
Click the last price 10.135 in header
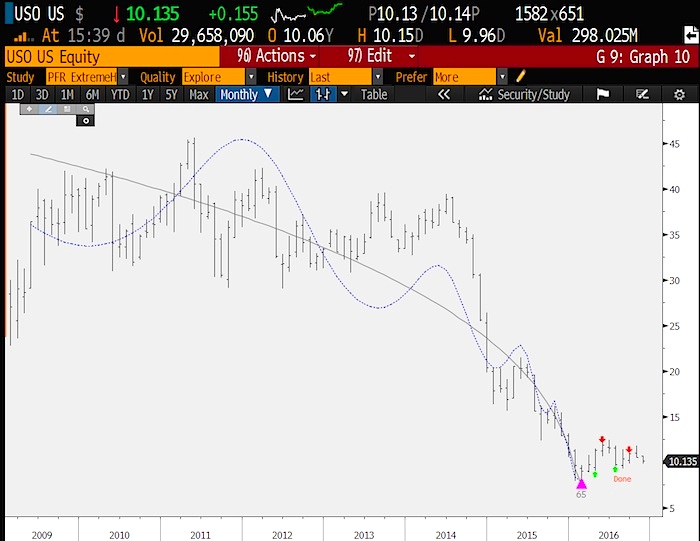(x=152, y=13)
